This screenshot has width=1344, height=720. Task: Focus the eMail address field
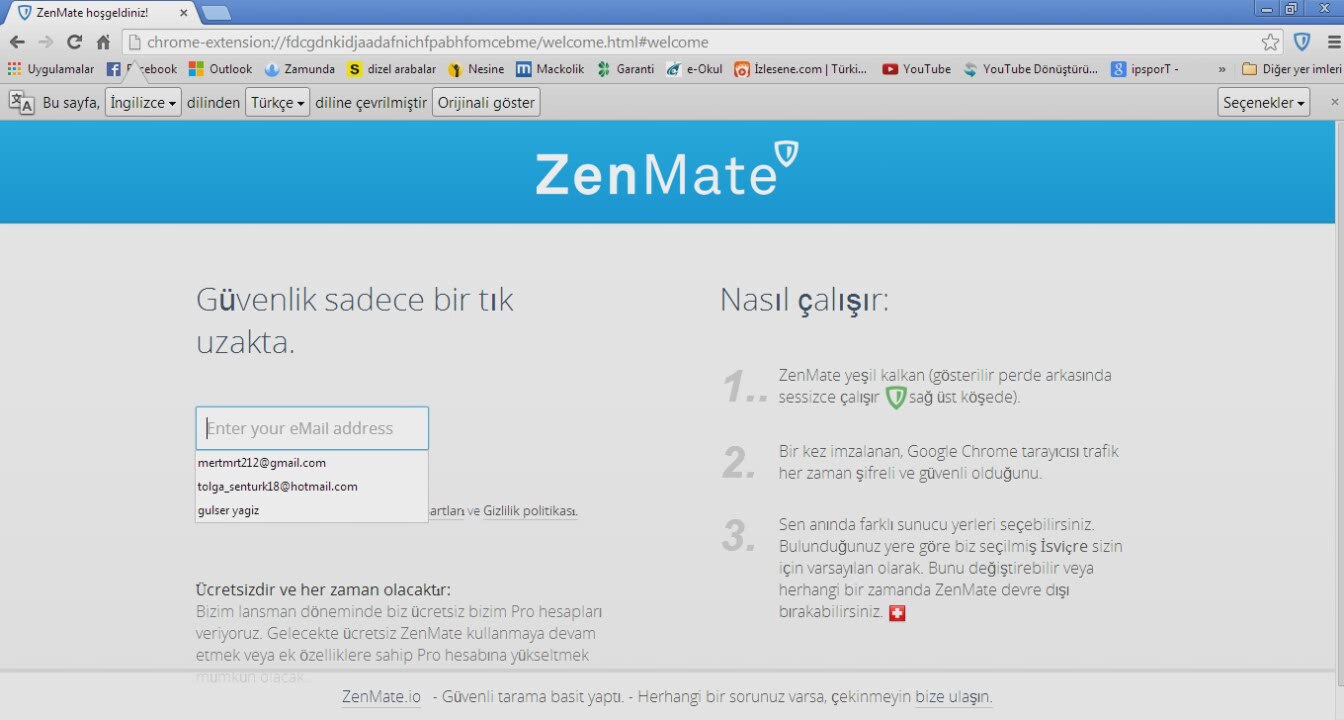pos(312,428)
